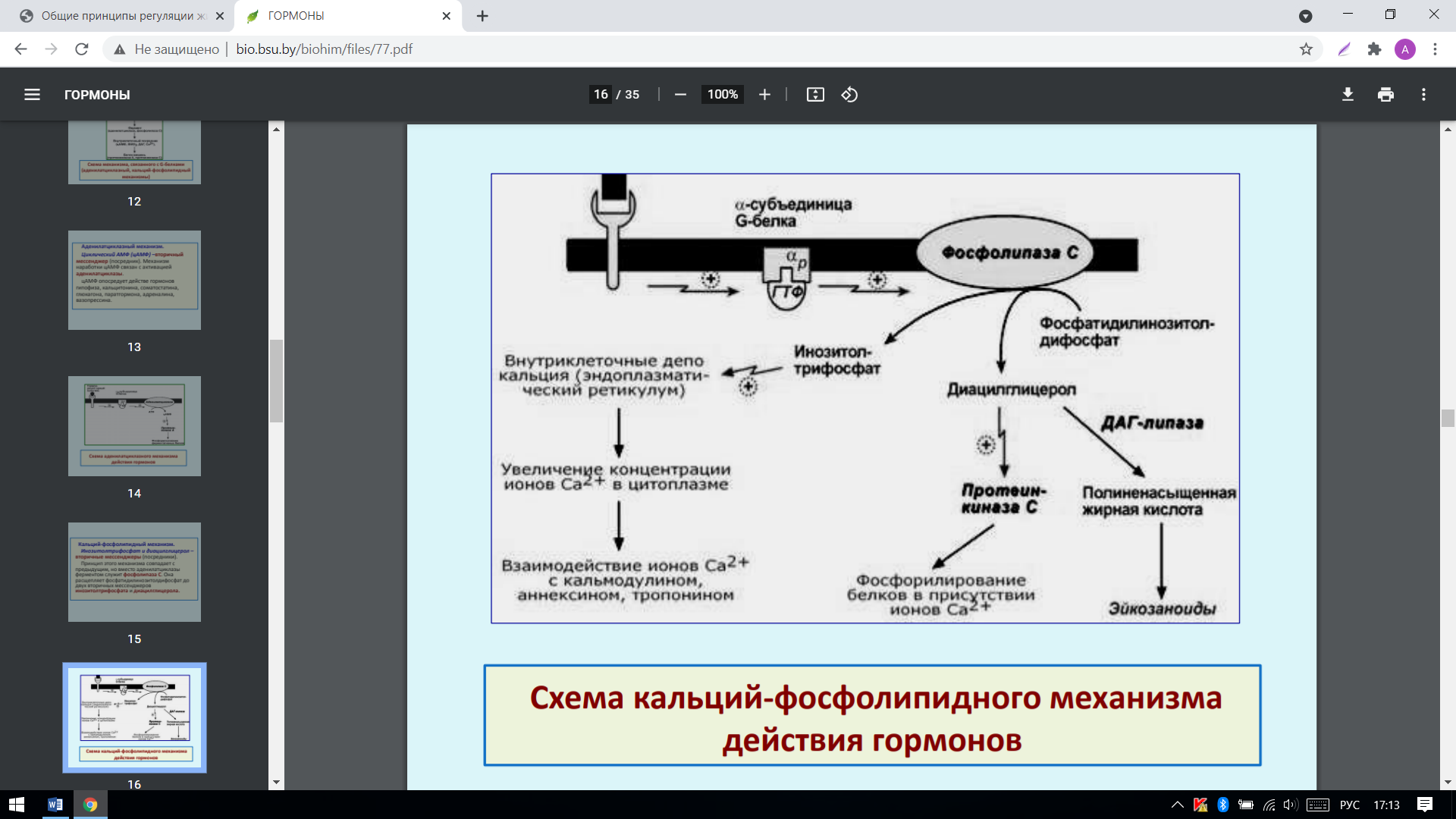Select page 16 thumbnail

click(134, 717)
